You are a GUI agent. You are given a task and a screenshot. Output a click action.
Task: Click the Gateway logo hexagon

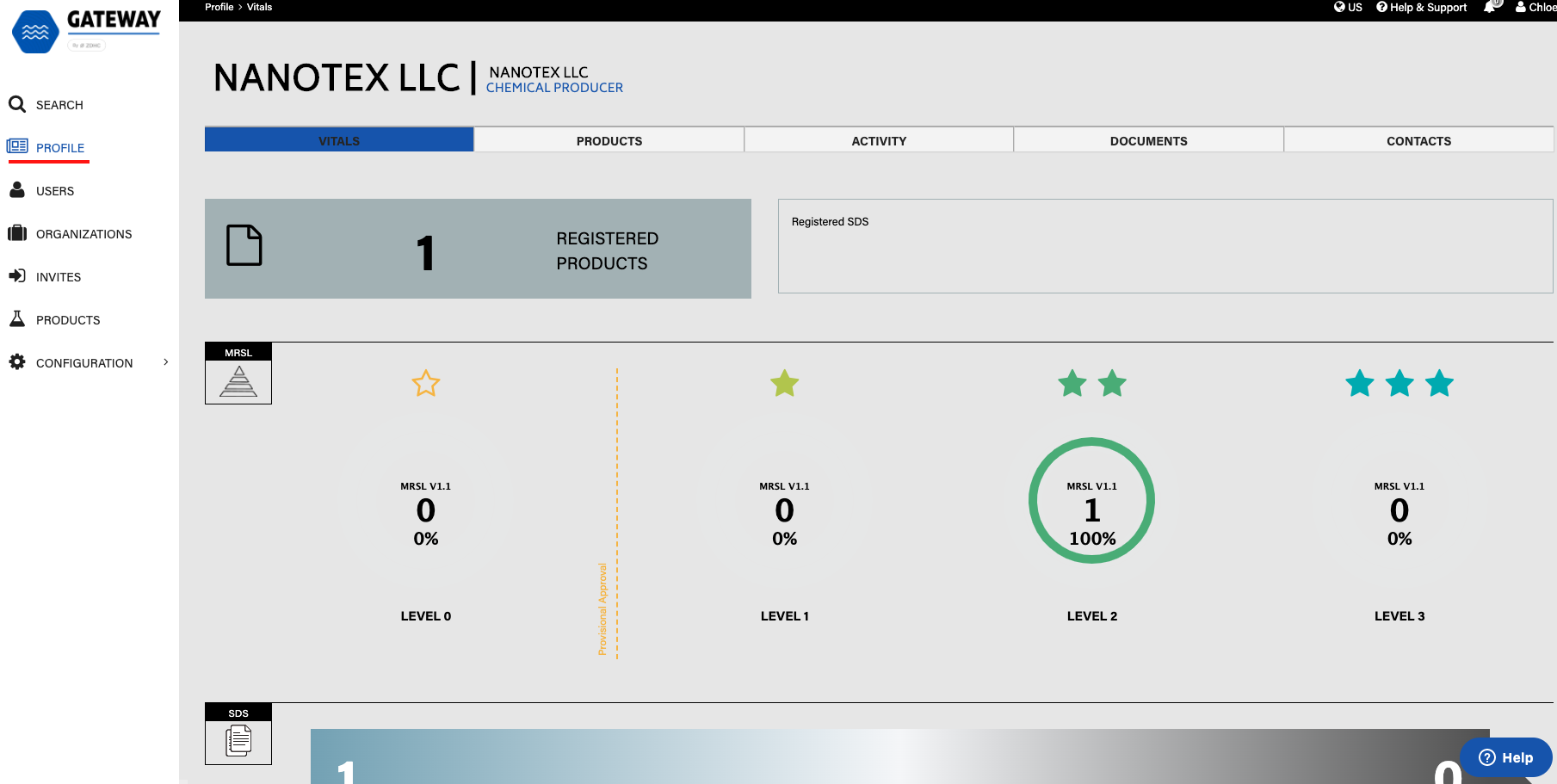point(35,32)
